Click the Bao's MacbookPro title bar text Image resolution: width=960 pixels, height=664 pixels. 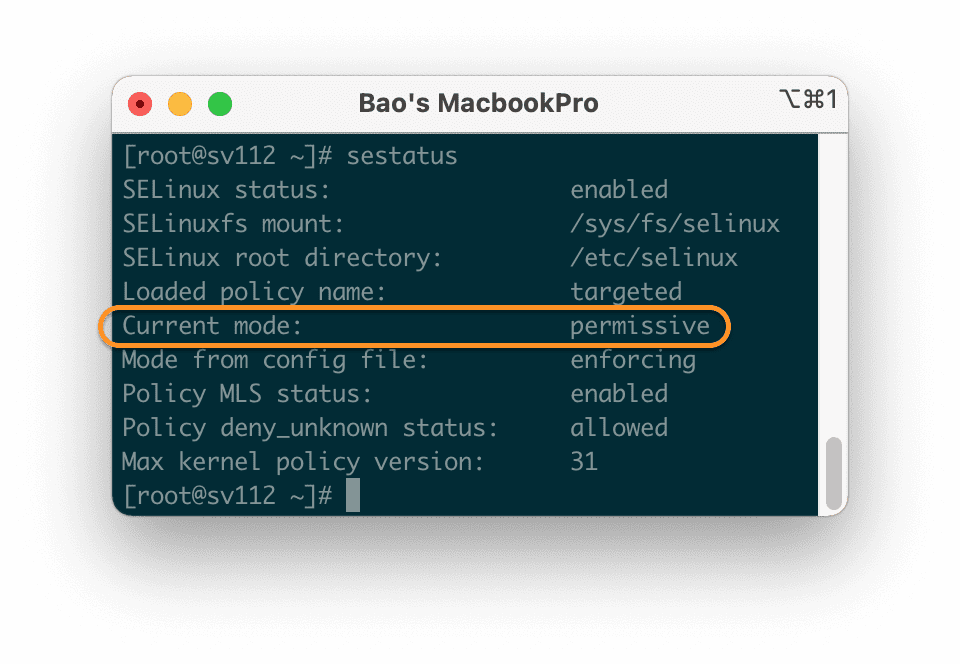click(478, 103)
